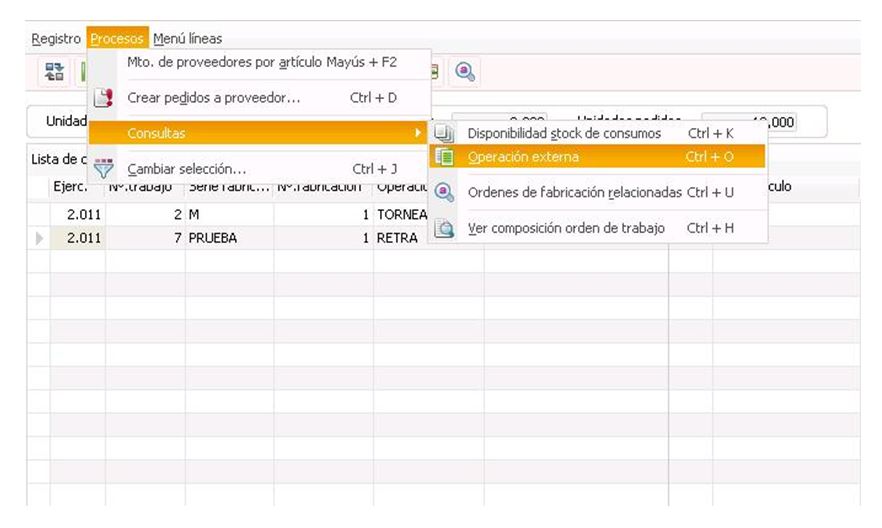This screenshot has width=882, height=528.
Task: Click the toolbar magnifier search icon
Action: coord(465,72)
